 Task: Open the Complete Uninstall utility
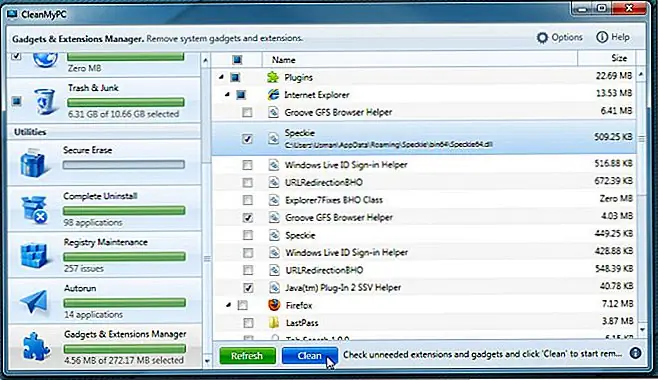click(x=104, y=209)
